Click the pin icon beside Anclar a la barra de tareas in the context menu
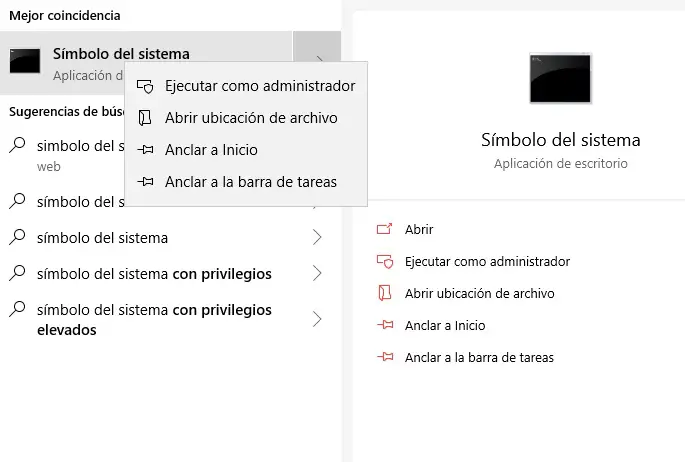The image size is (685, 462). [x=146, y=182]
